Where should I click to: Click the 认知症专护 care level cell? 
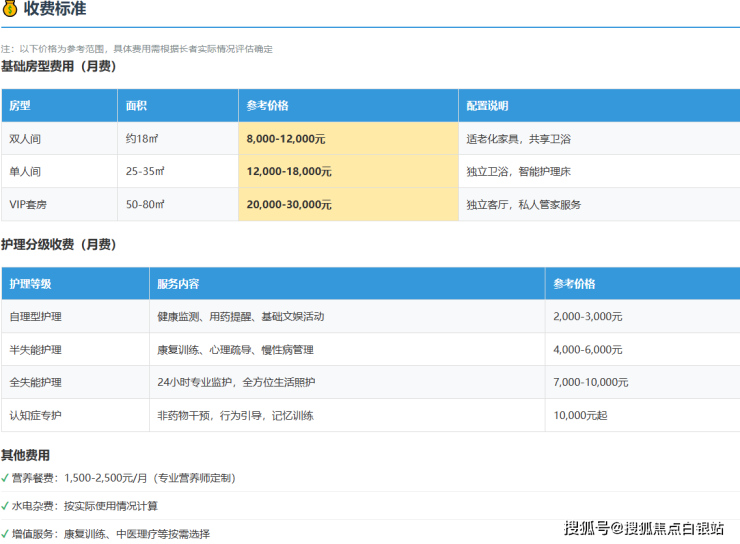pos(35,415)
